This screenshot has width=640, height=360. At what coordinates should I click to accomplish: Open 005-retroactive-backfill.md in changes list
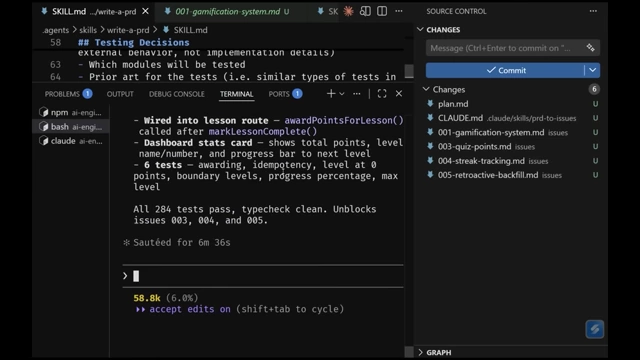tap(488, 175)
